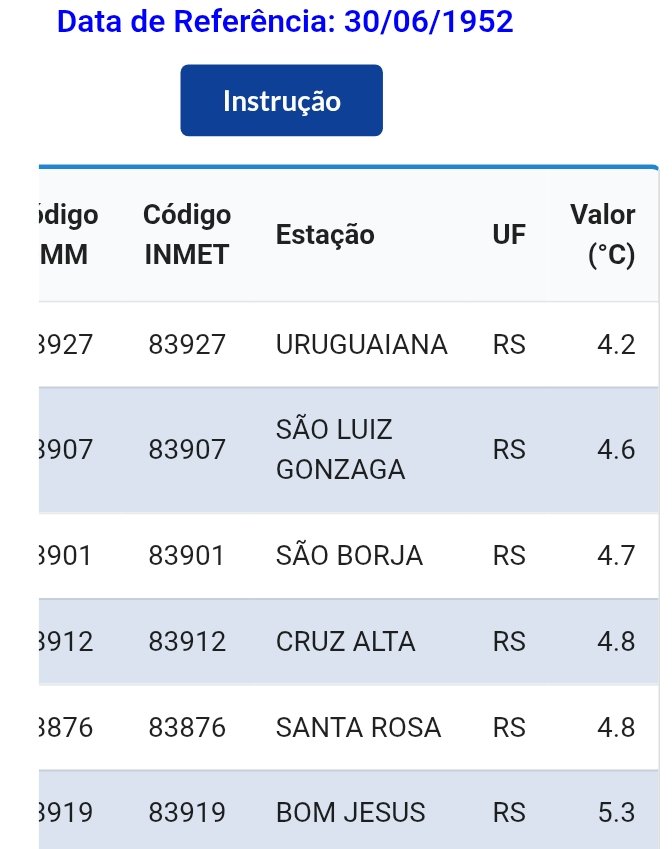Select the 4.7 value for São Borja
The image size is (672, 849).
pos(615,555)
